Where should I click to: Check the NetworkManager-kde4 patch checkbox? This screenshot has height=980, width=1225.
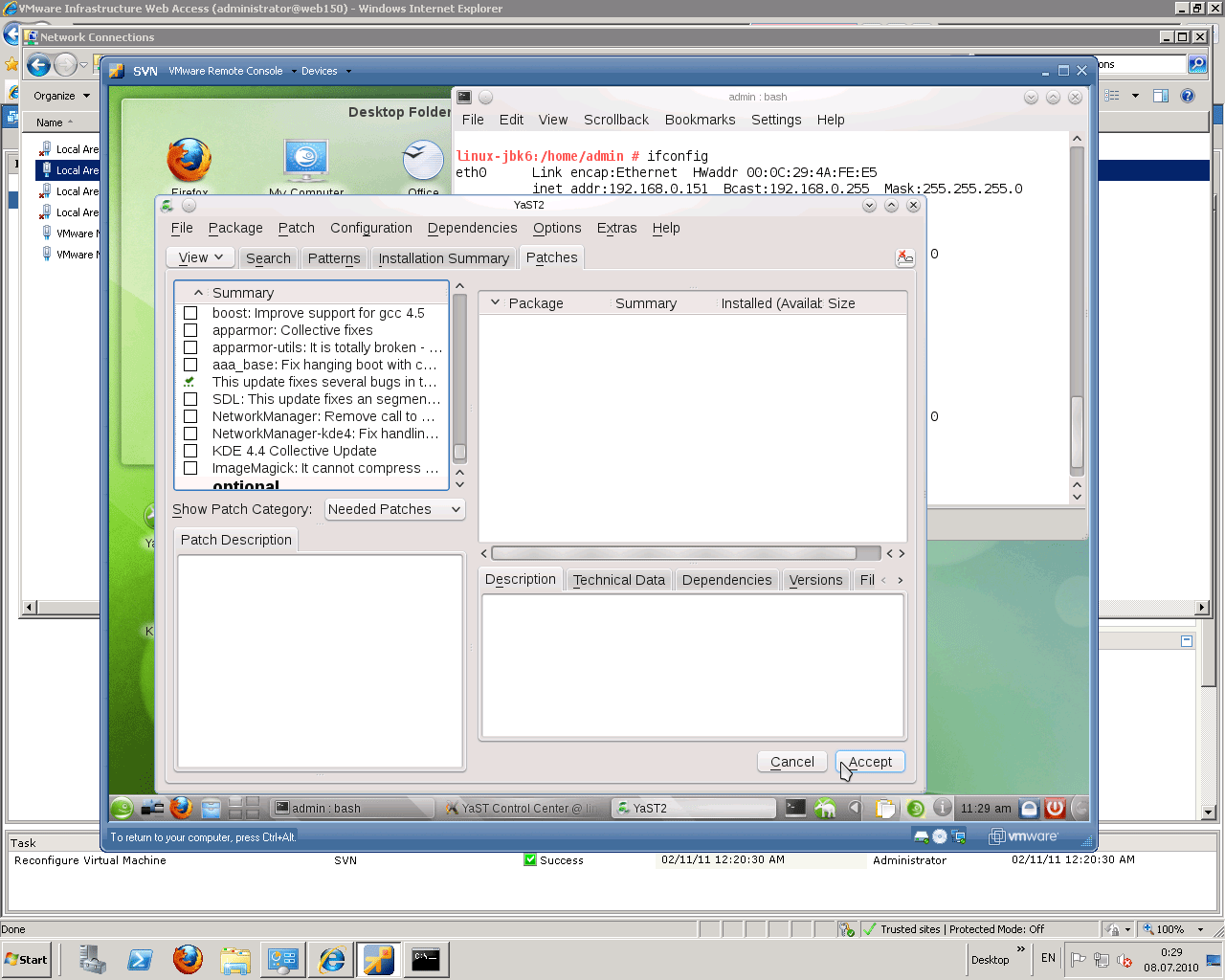(x=190, y=434)
